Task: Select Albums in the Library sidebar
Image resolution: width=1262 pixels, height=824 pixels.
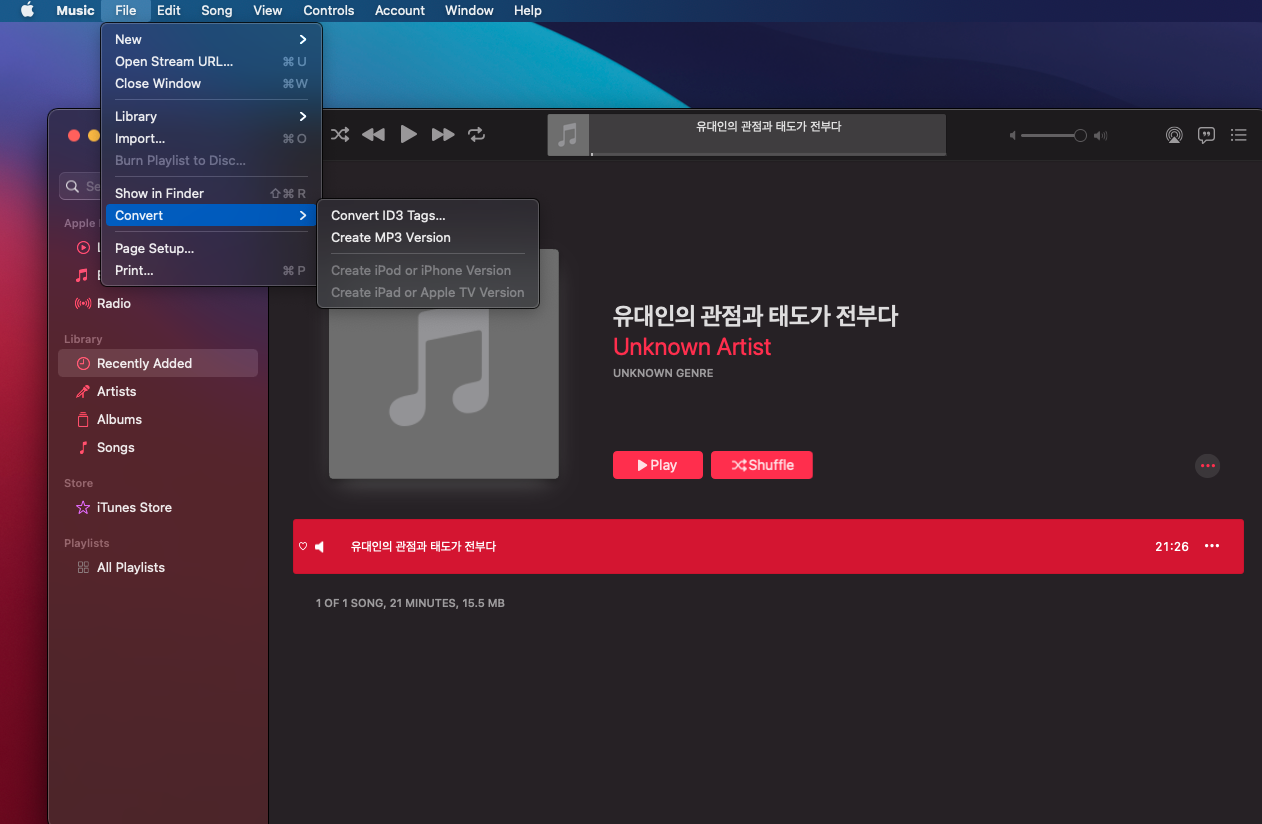Action: tap(158, 419)
